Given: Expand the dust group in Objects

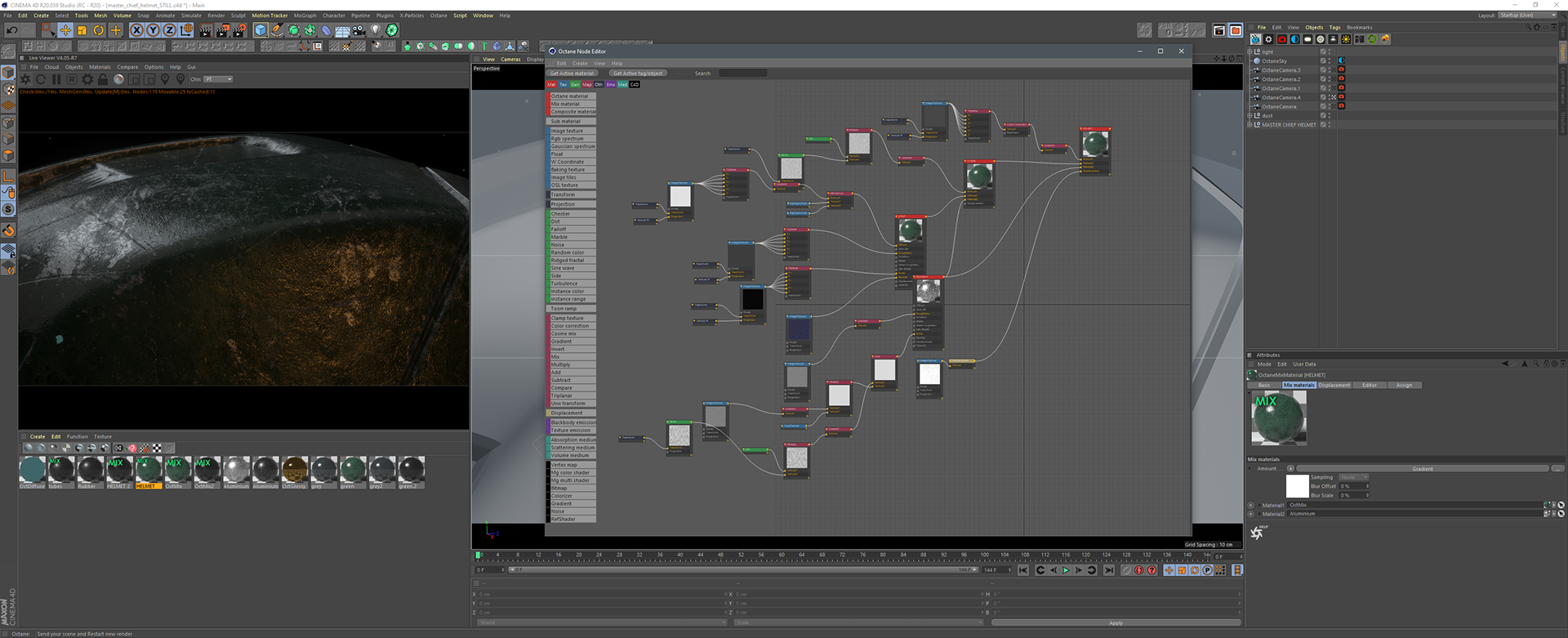Looking at the screenshot, I should pos(1249,115).
